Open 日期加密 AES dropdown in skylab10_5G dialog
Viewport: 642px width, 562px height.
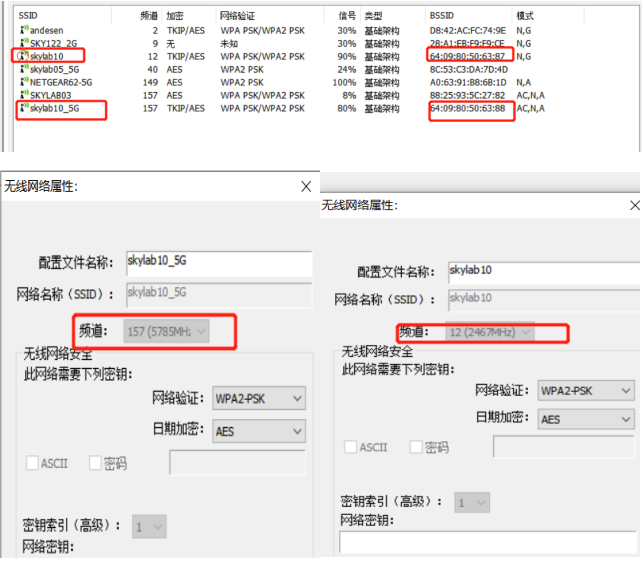[x=258, y=431]
